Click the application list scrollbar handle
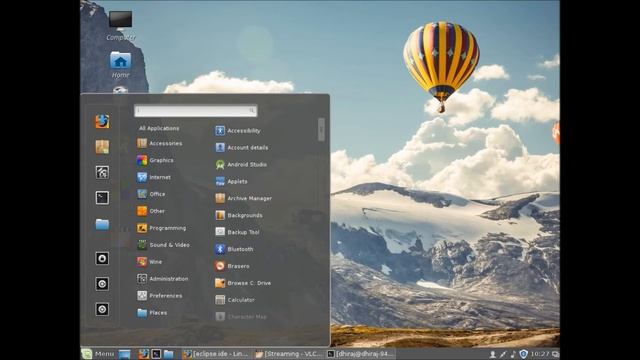This screenshot has height=360, width=640. pos(321,130)
